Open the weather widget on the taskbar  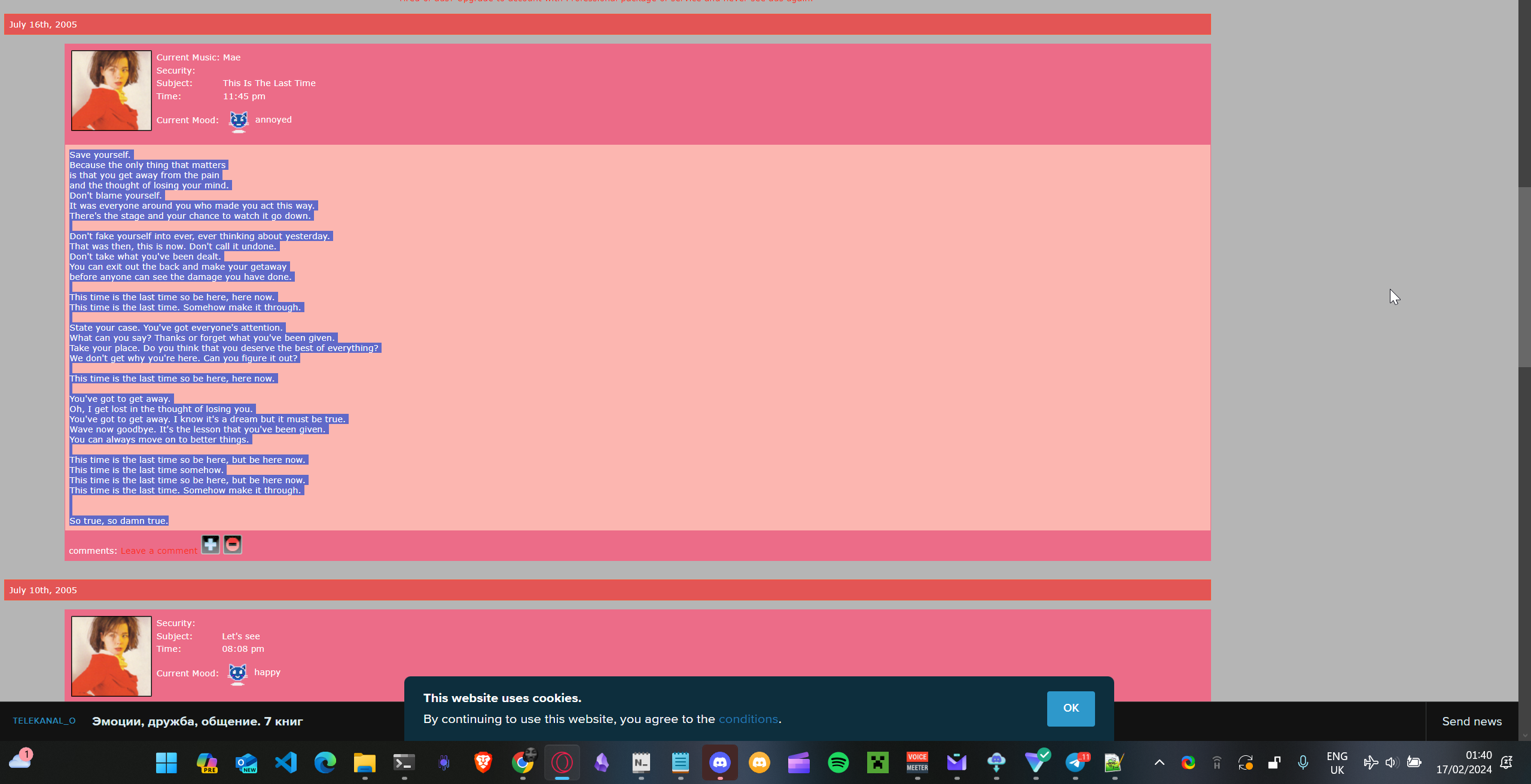pyautogui.click(x=20, y=761)
